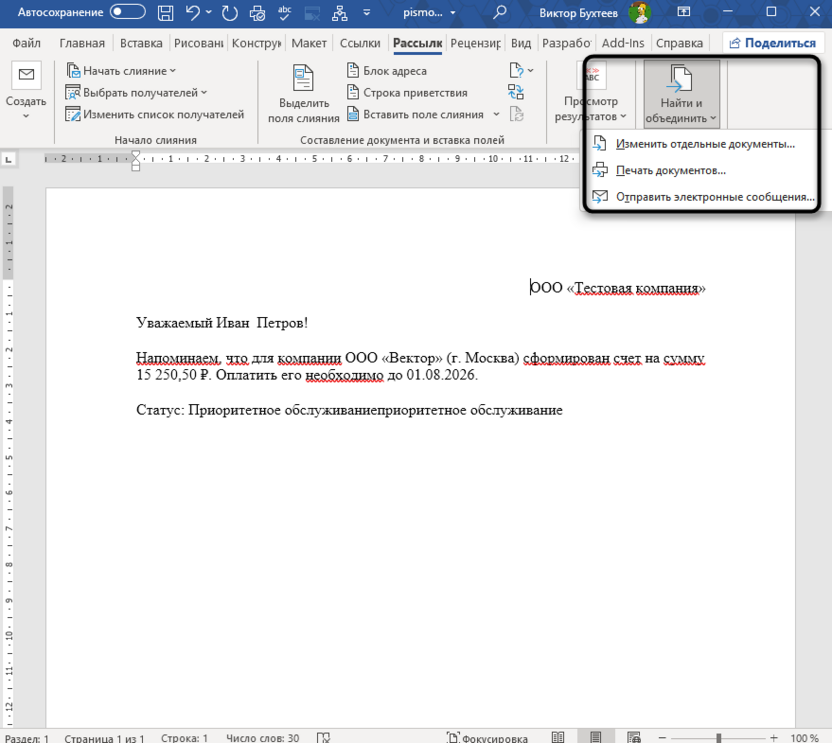The image size is (832, 743).
Task: Click inside ООО «Тестовая компания» heading text
Action: pyautogui.click(x=618, y=288)
